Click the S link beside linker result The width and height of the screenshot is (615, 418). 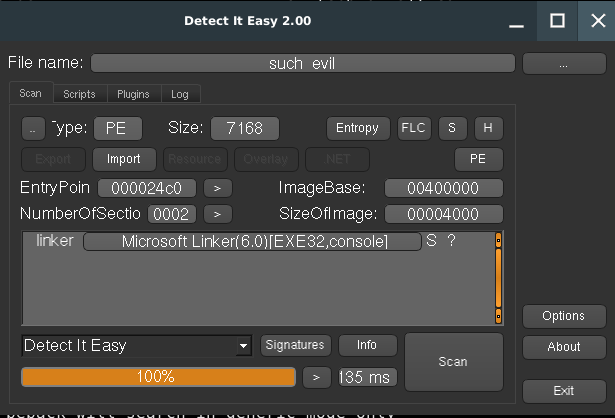tap(431, 240)
